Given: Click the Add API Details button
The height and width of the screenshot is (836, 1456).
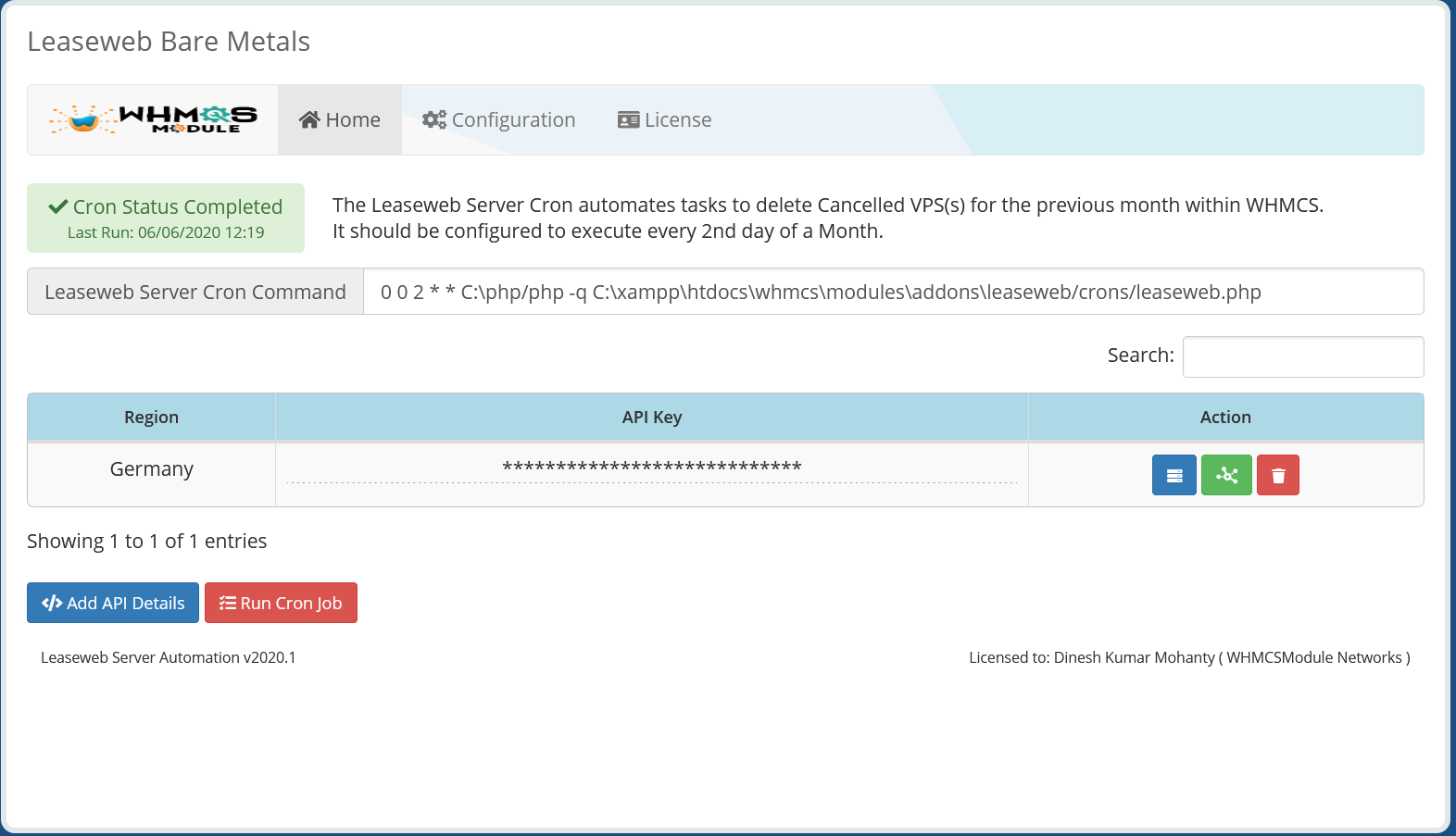Looking at the screenshot, I should click(x=113, y=603).
